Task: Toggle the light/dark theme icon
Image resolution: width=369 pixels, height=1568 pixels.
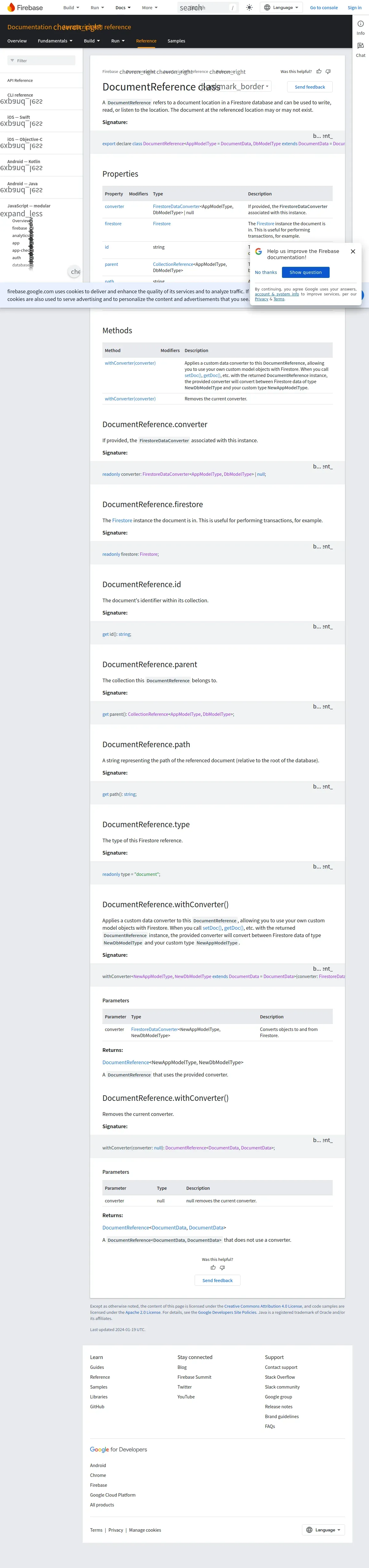Action: pyautogui.click(x=249, y=8)
